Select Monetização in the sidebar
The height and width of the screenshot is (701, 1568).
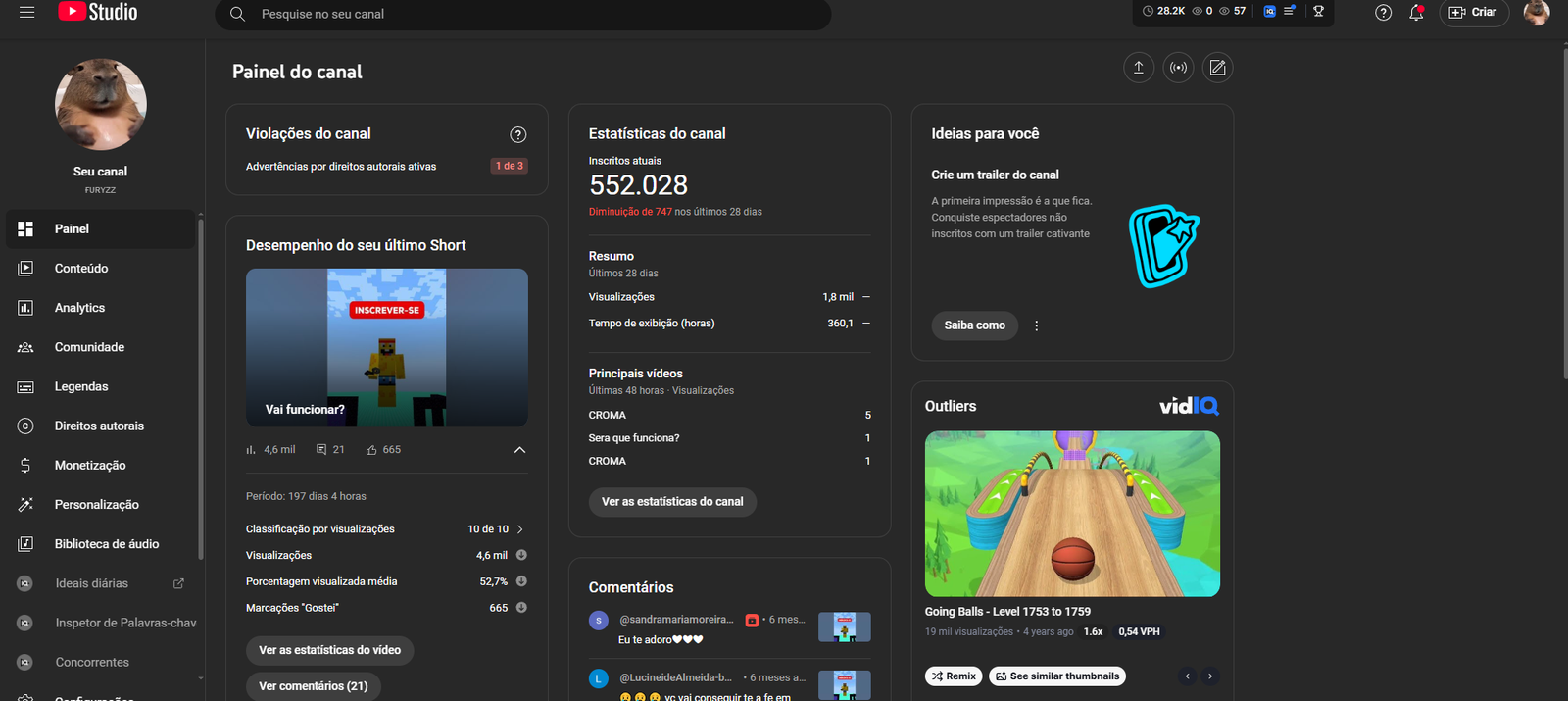pos(90,466)
